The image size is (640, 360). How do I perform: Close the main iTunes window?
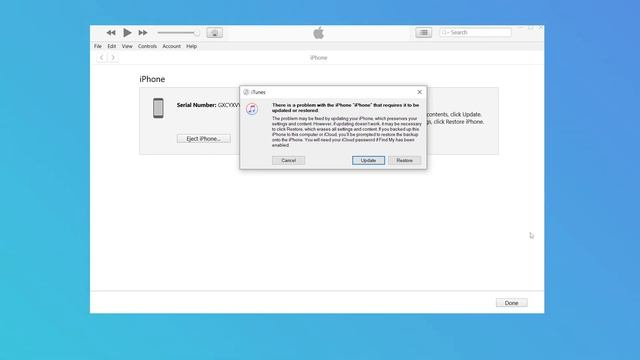540,28
